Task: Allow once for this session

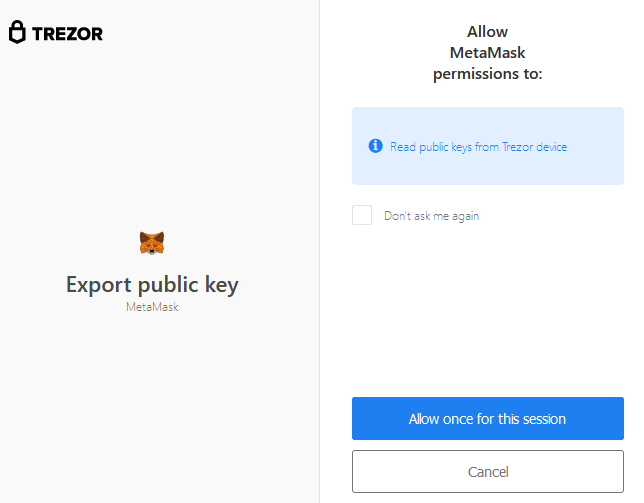Action: 488,418
